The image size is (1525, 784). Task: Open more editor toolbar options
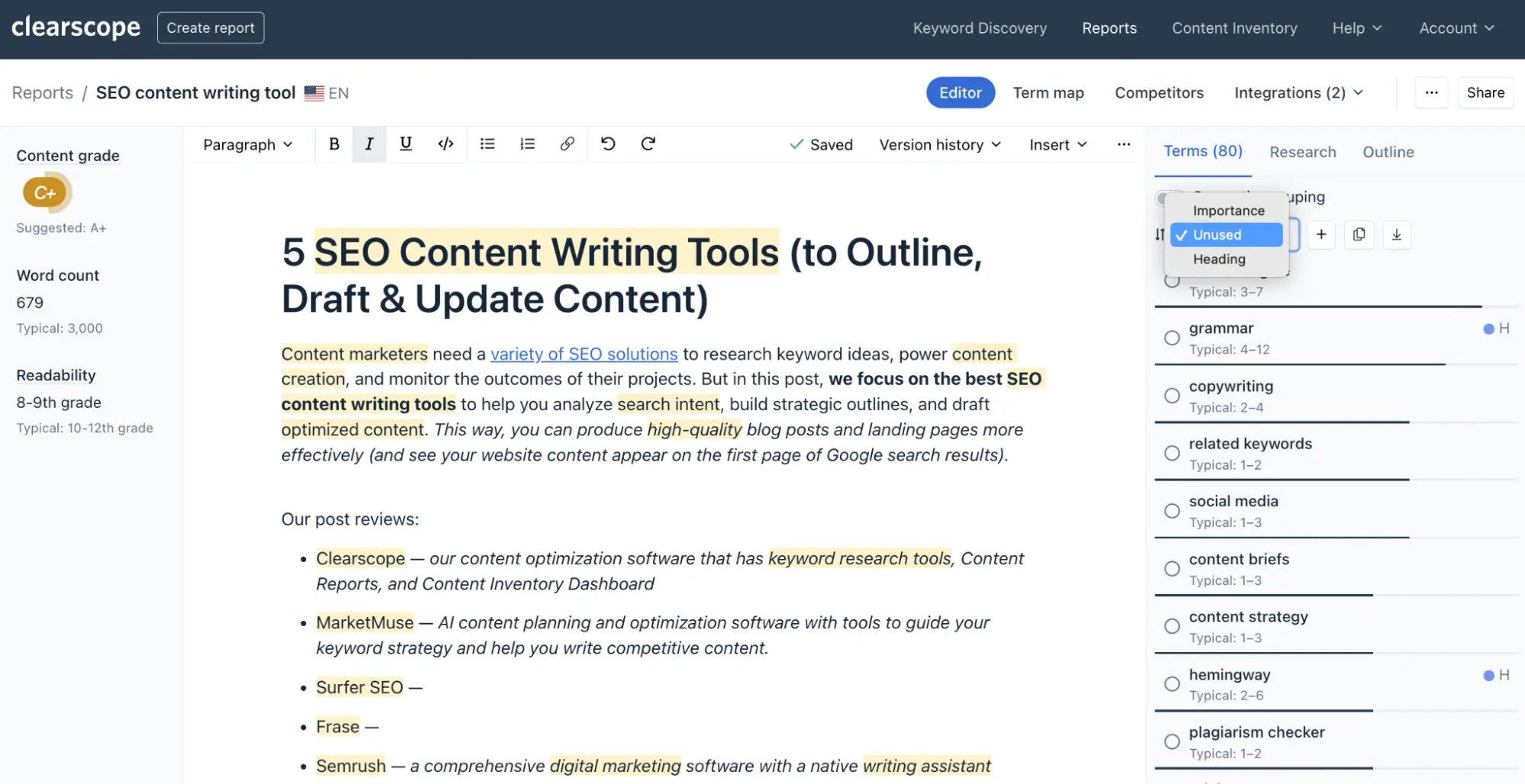tap(1124, 144)
